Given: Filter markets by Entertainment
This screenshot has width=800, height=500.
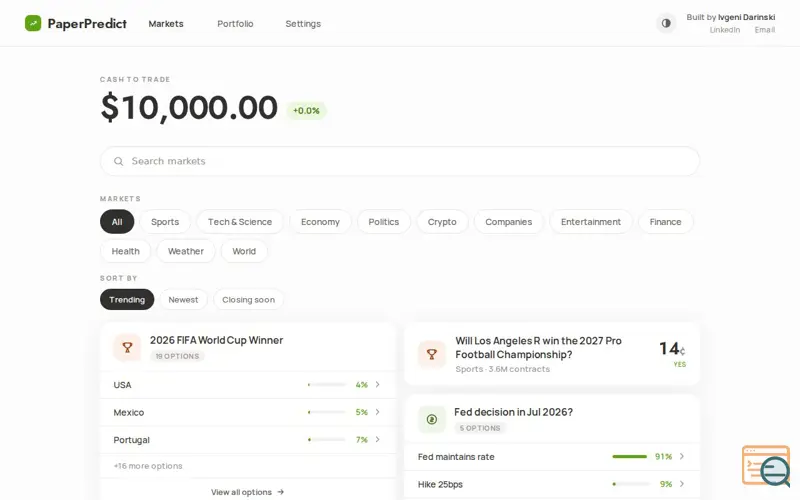Looking at the screenshot, I should 591,222.
